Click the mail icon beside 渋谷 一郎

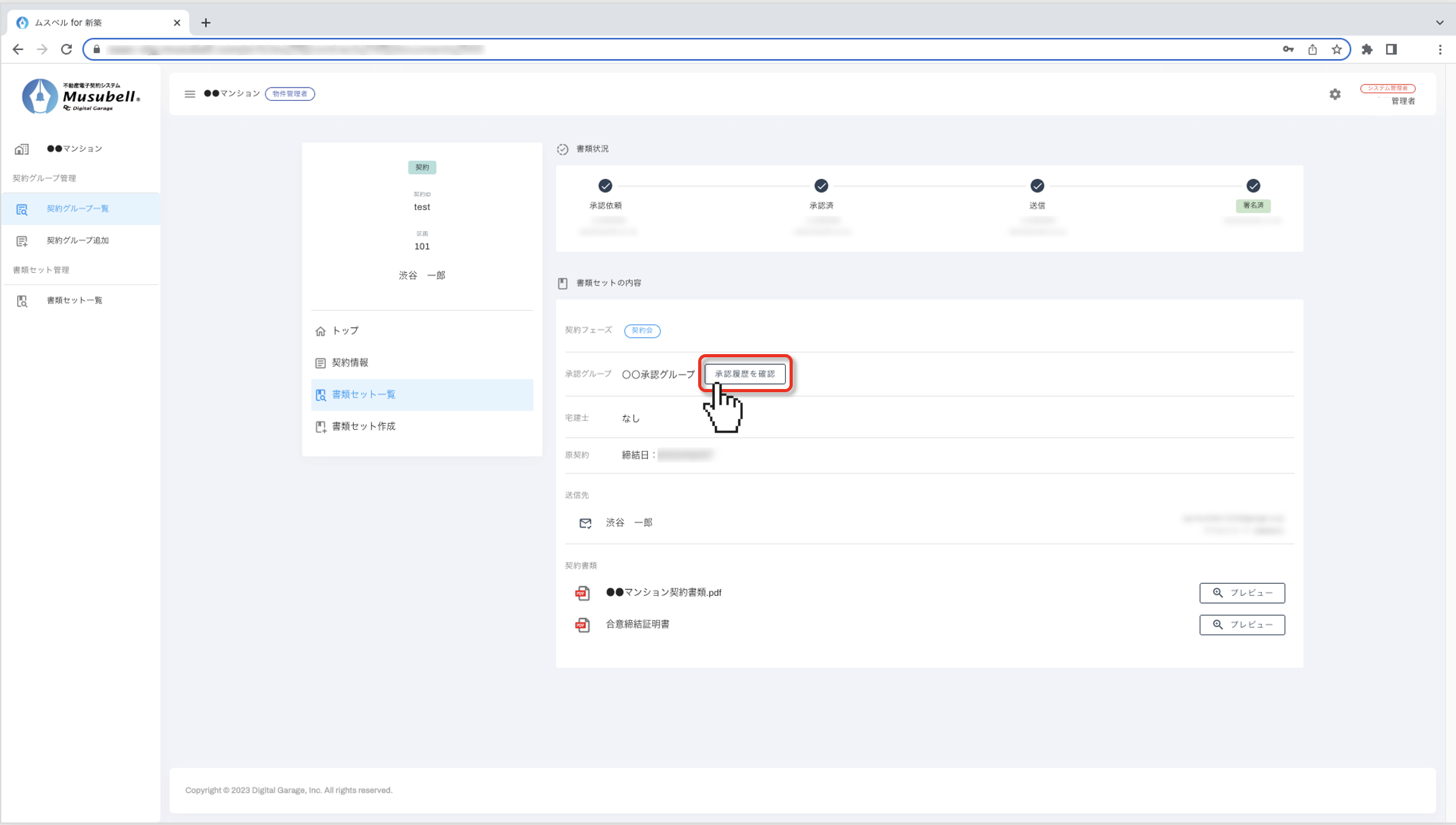pos(585,523)
